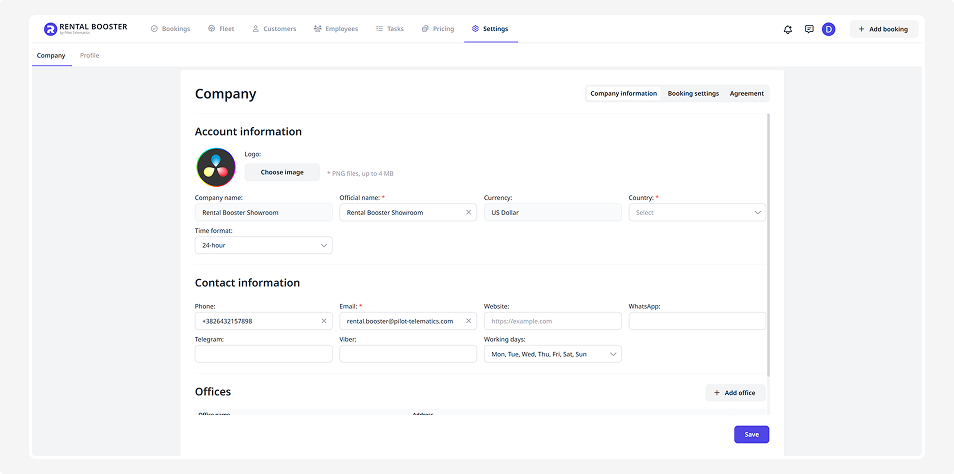Clear the Phone field with X icon
The image size is (954, 474).
click(x=323, y=321)
